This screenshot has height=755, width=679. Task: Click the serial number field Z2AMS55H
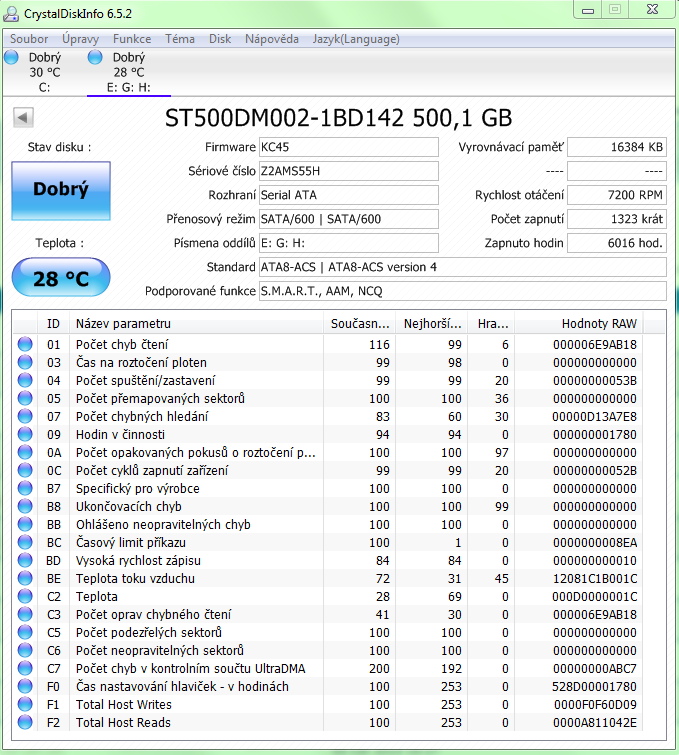[x=349, y=171]
